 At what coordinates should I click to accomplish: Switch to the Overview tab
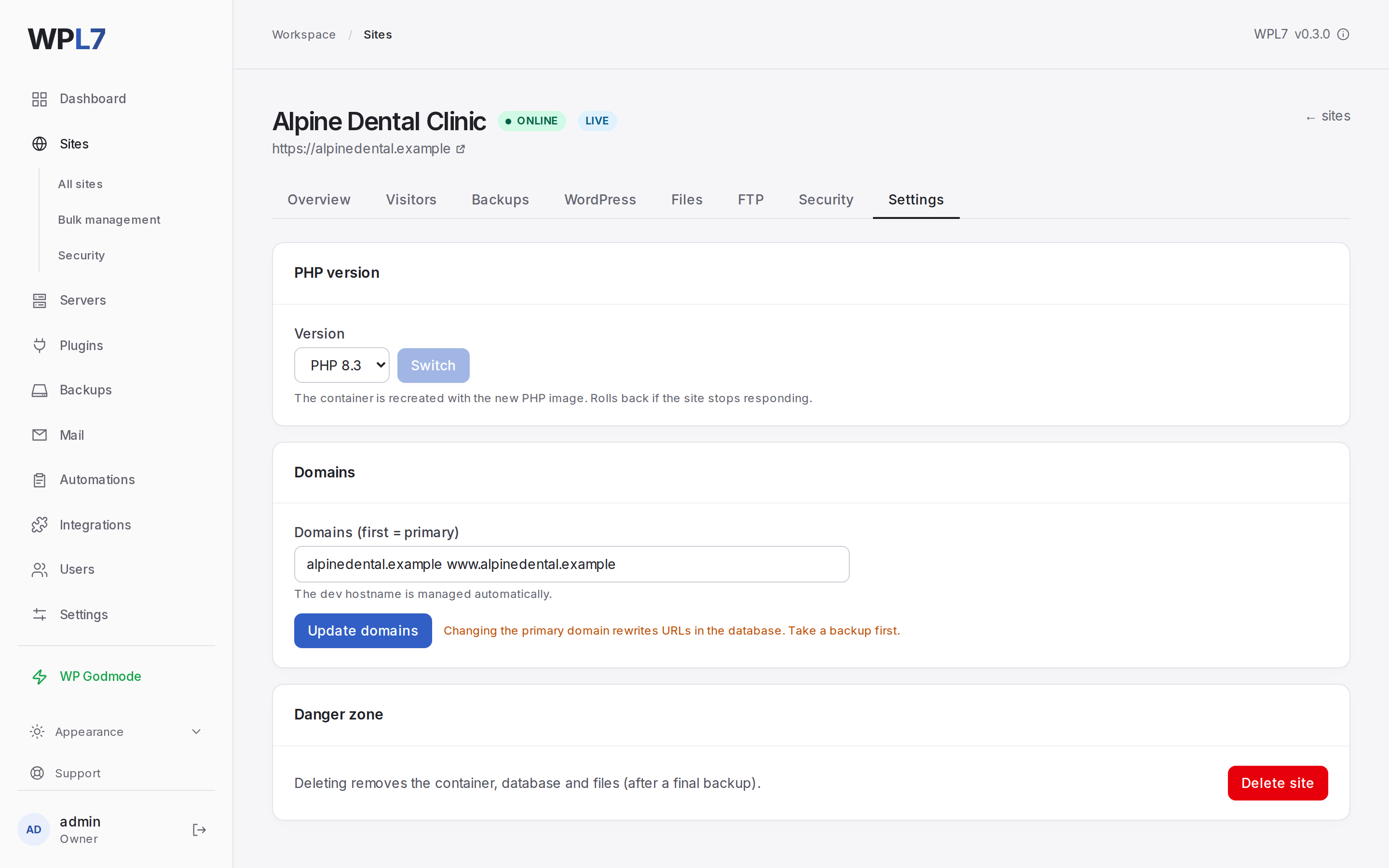(x=318, y=199)
